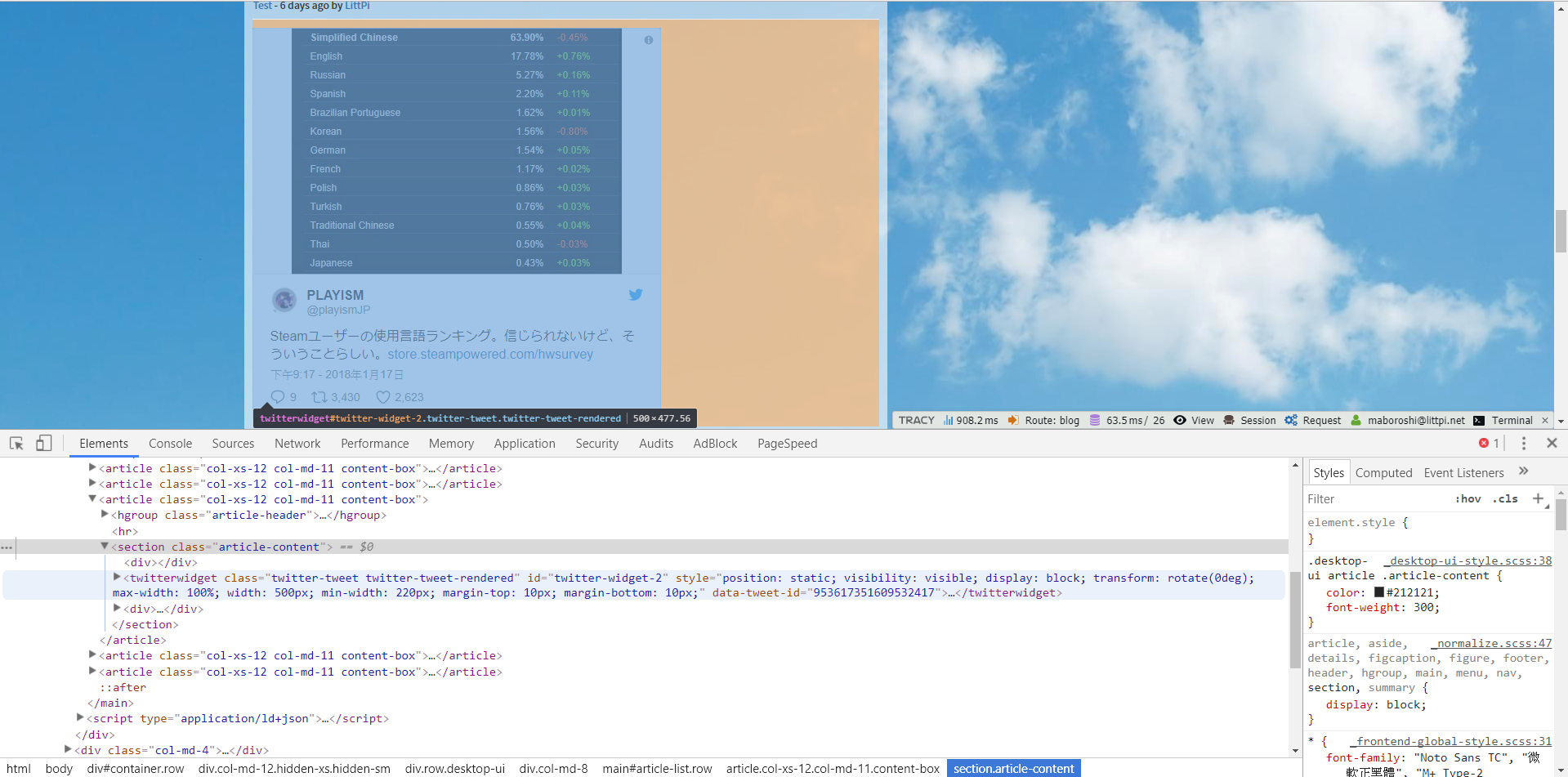This screenshot has width=1568, height=777.
Task: Click the tweet like heart icon
Action: [382, 397]
